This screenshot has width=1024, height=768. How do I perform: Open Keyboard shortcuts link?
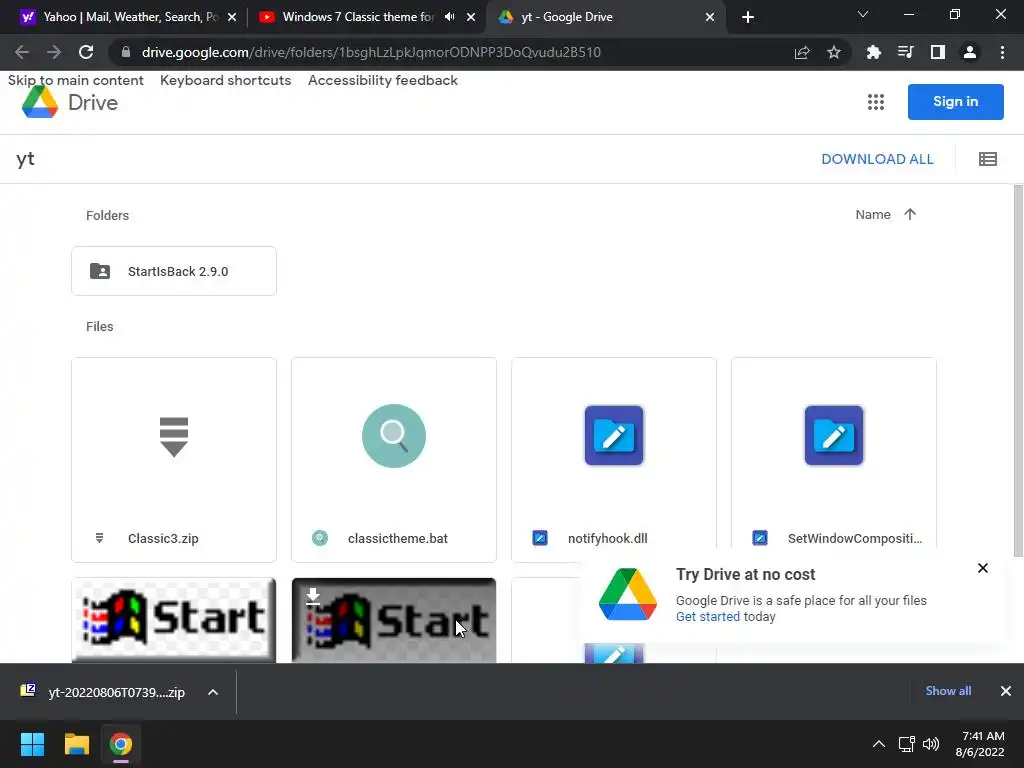[x=225, y=80]
